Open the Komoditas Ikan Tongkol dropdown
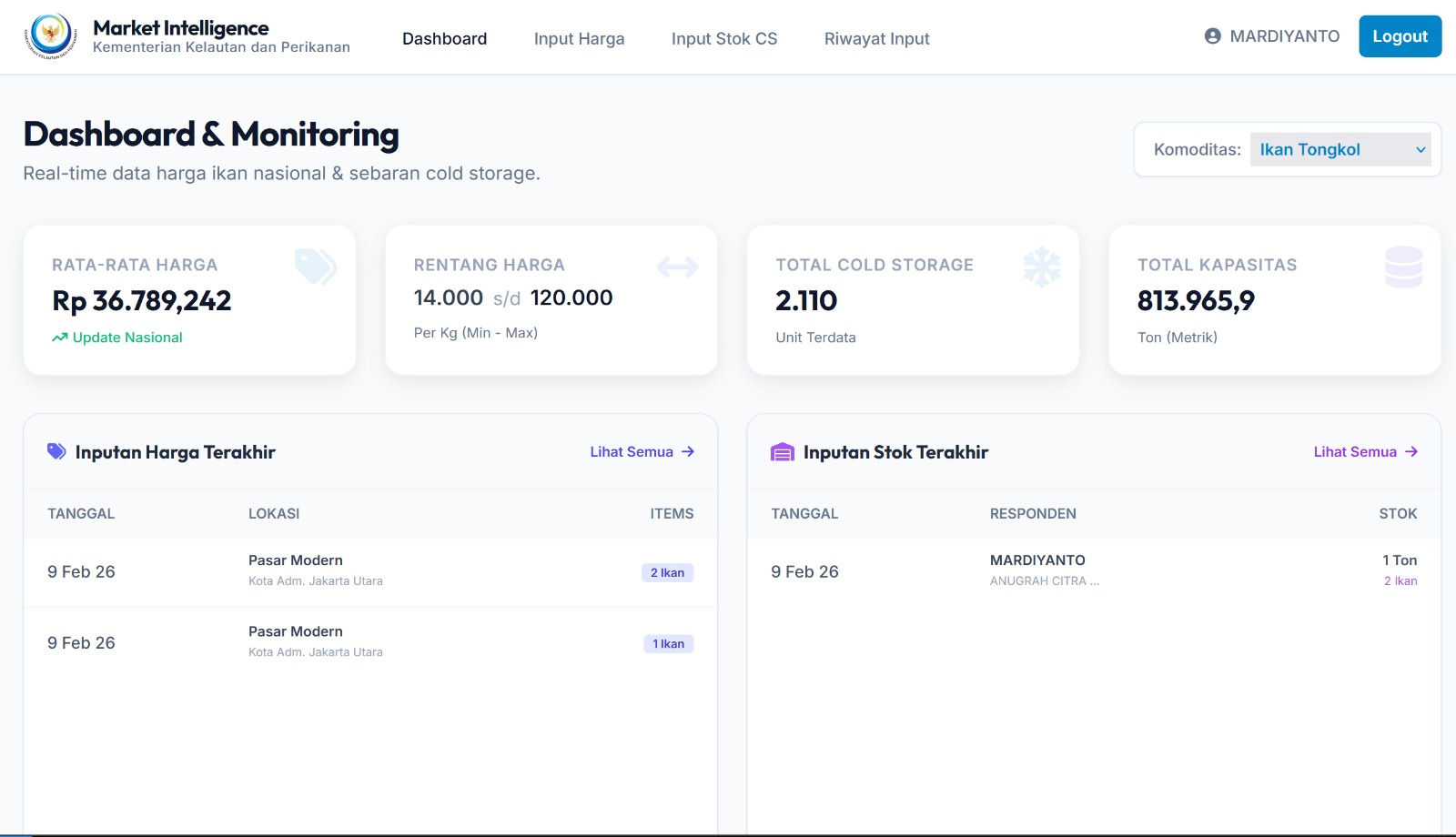Viewport: 1456px width, 837px height. pyautogui.click(x=1340, y=149)
